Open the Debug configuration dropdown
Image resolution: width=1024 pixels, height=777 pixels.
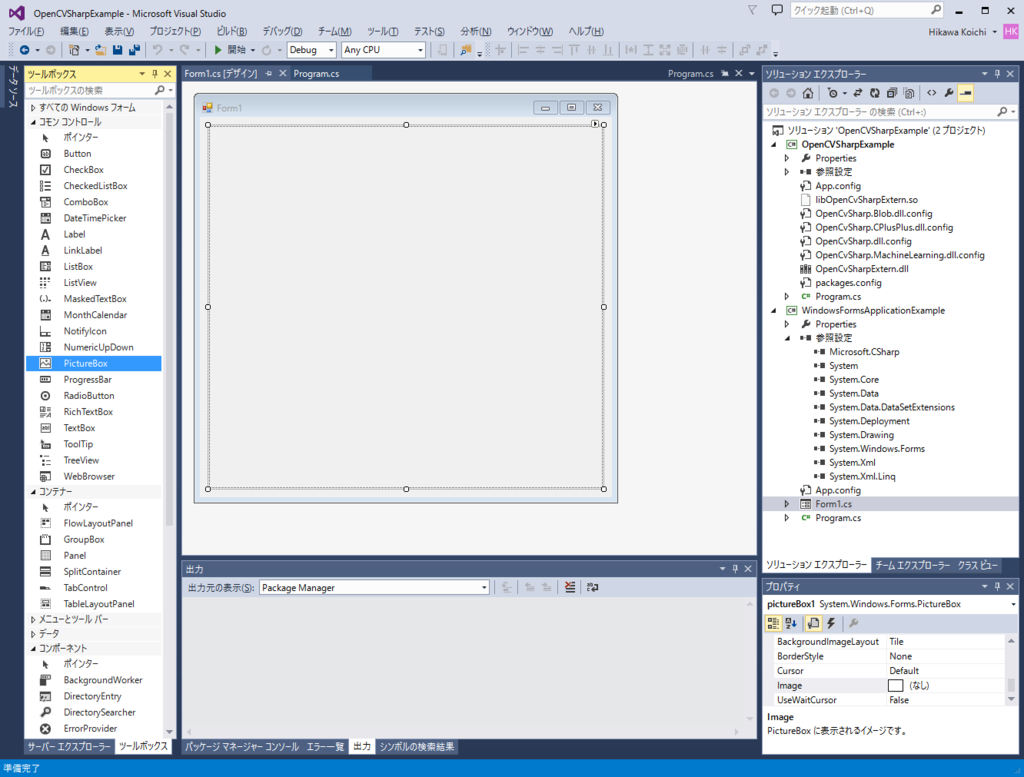pos(331,50)
